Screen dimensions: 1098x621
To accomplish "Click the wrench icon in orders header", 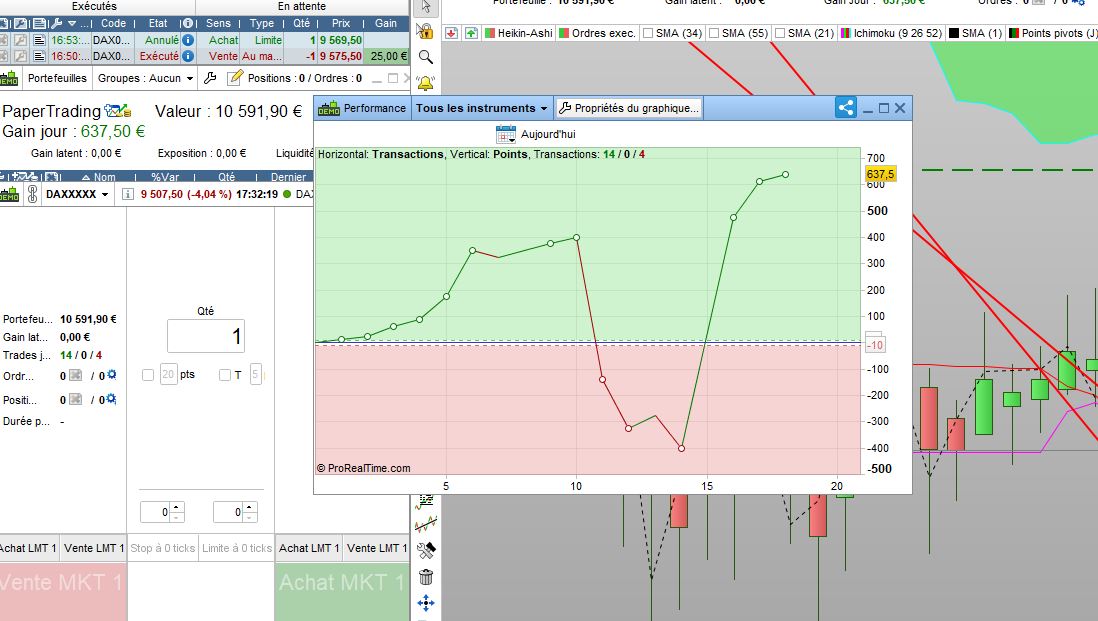I will click(57, 23).
